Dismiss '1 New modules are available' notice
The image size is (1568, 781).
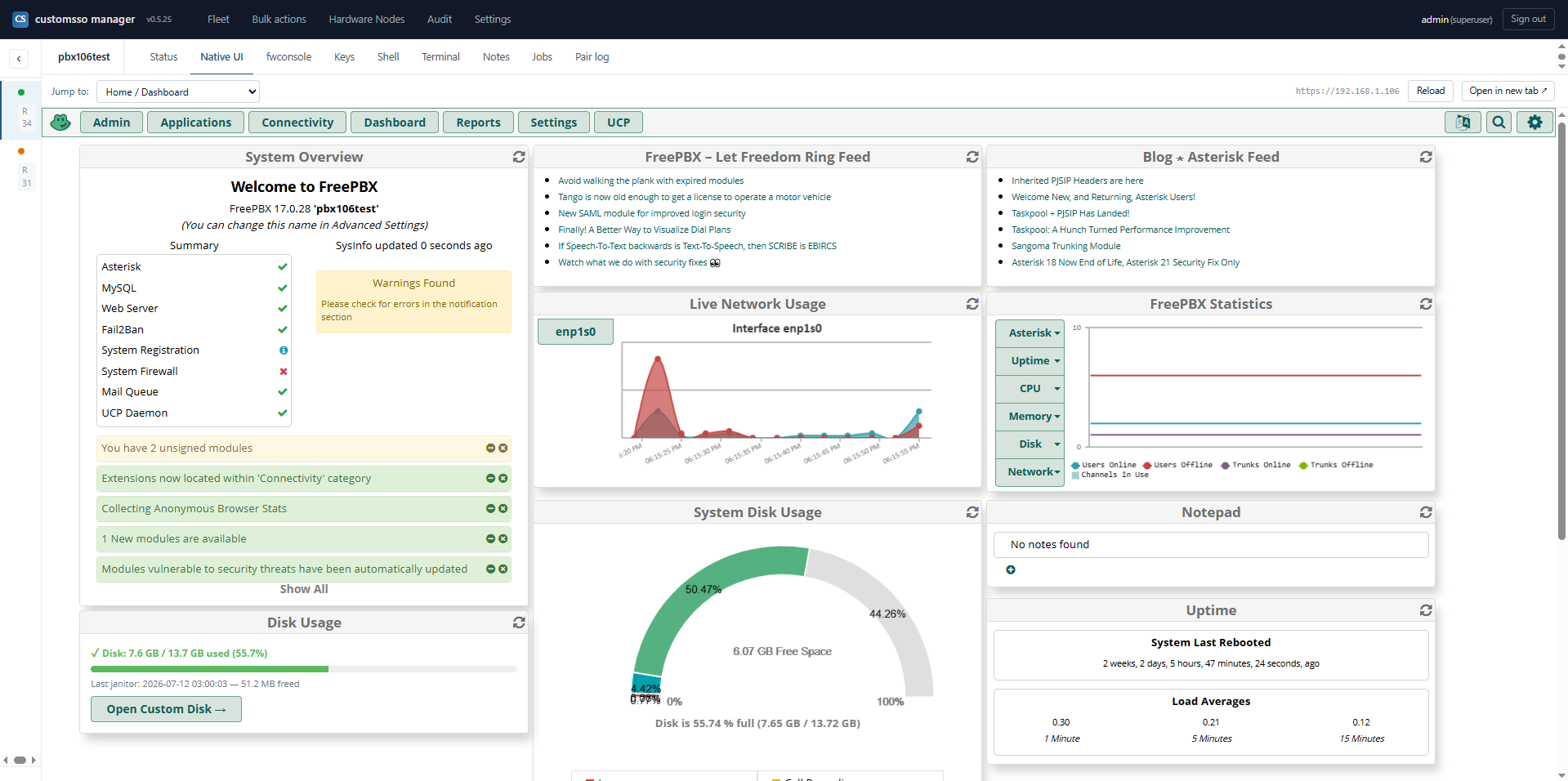tap(503, 539)
